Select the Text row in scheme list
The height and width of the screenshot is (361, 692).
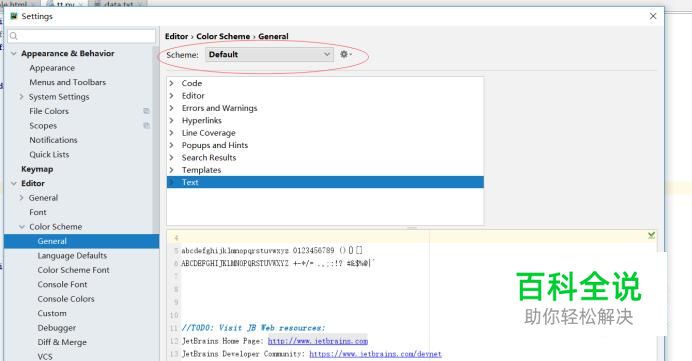pyautogui.click(x=325, y=182)
